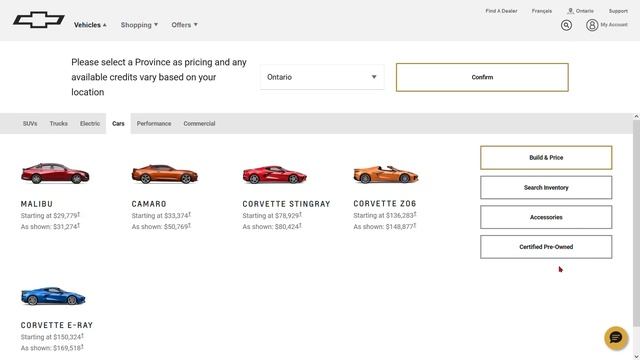
Task: Select the orange Camaro car image
Action: 165,174
